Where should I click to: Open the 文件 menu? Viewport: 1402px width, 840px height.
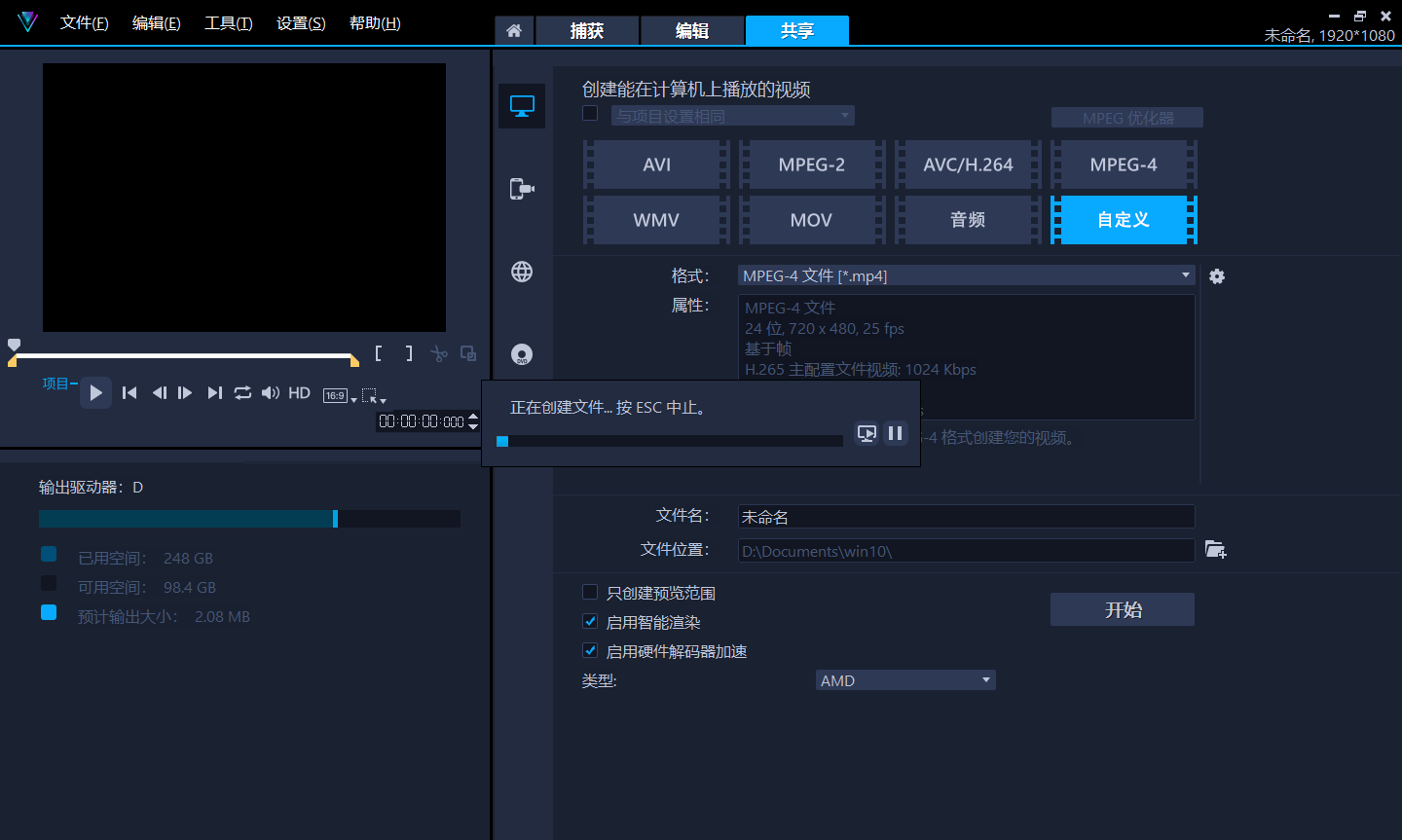84,22
